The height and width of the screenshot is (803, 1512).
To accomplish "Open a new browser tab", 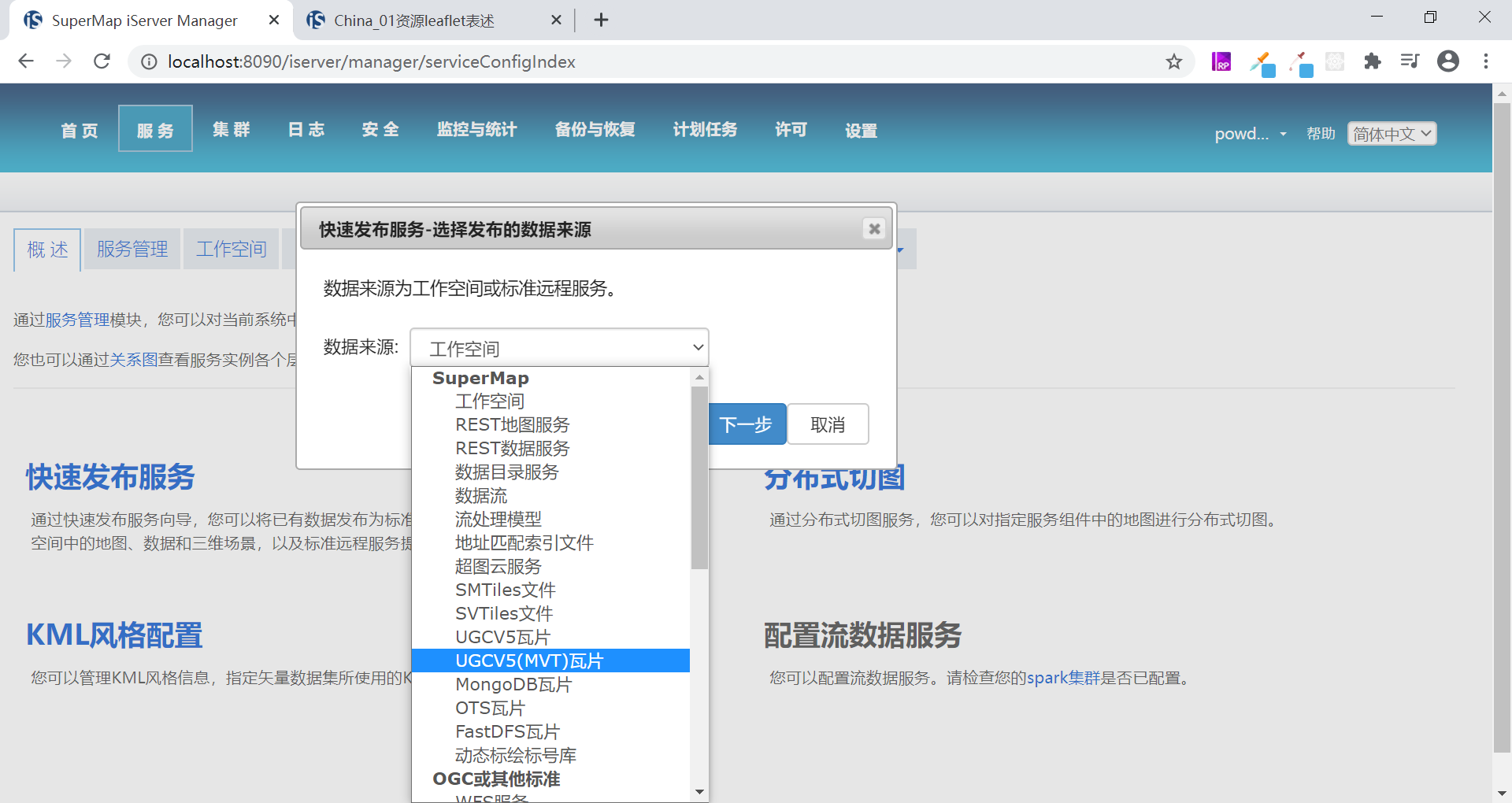I will tap(601, 20).
